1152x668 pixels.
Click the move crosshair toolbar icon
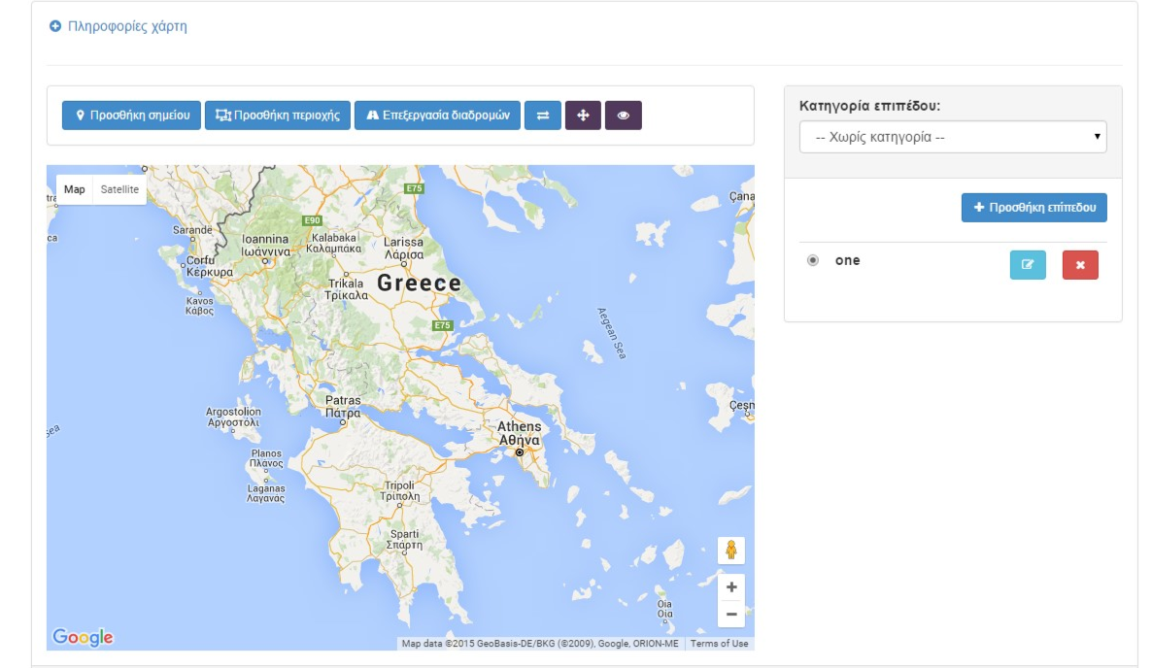point(583,116)
